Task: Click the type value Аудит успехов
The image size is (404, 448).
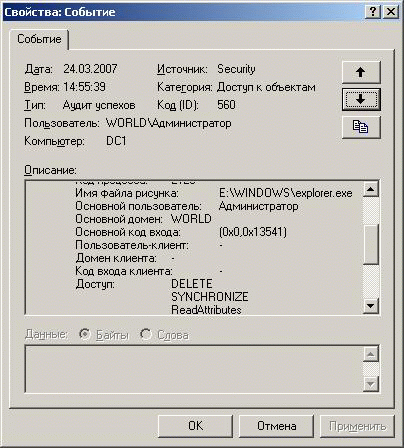Action: pyautogui.click(x=99, y=105)
